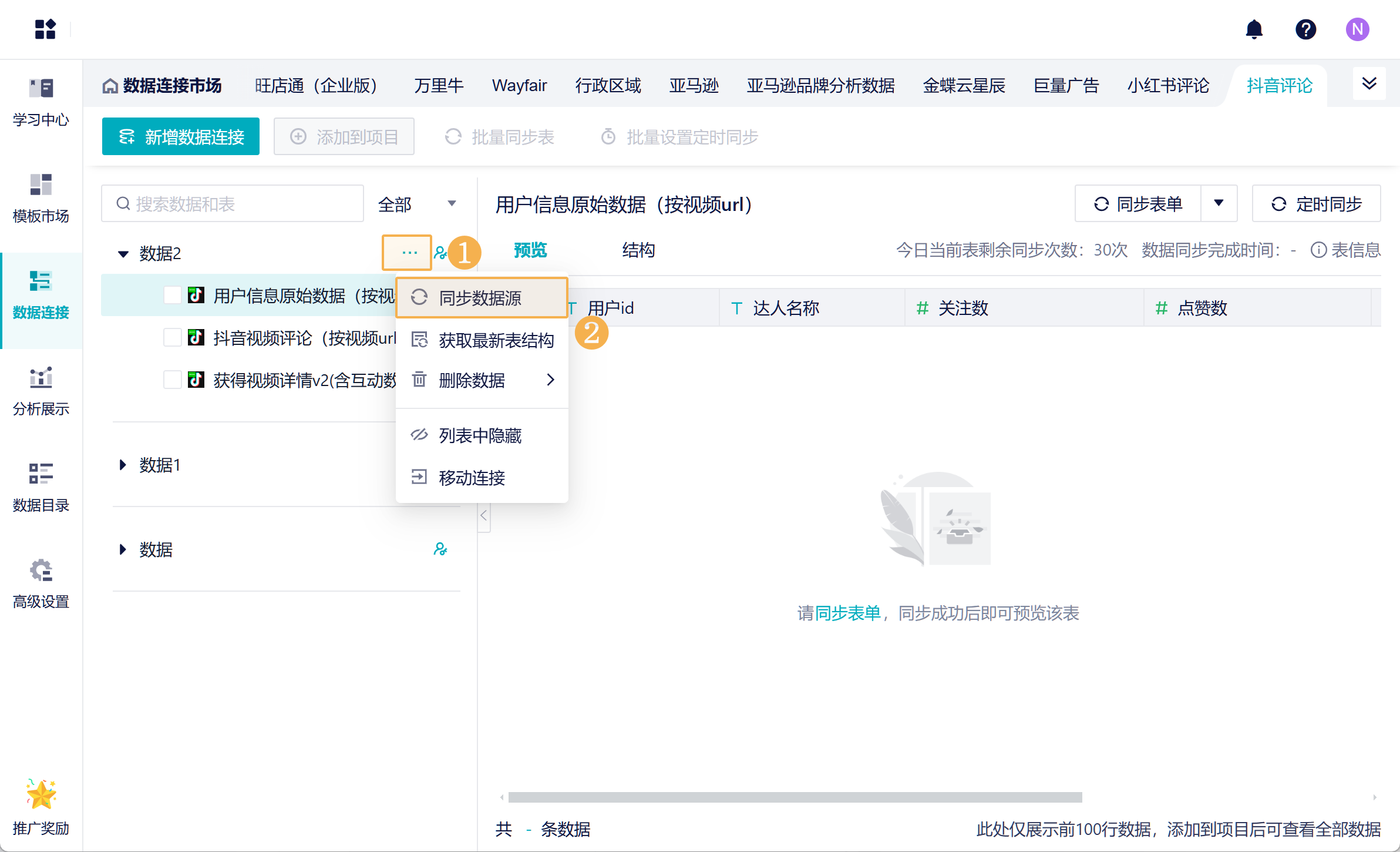Click the 同步表单 link in empty state
1400x852 pixels.
tap(848, 613)
